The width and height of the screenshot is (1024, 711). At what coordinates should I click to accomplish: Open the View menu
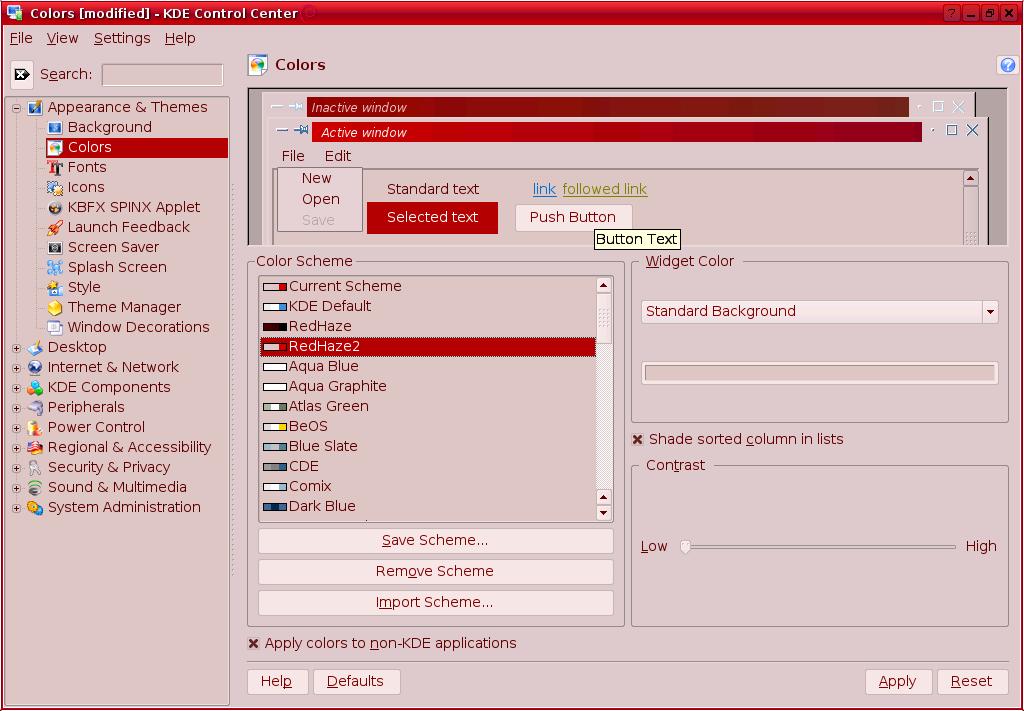tap(62, 39)
